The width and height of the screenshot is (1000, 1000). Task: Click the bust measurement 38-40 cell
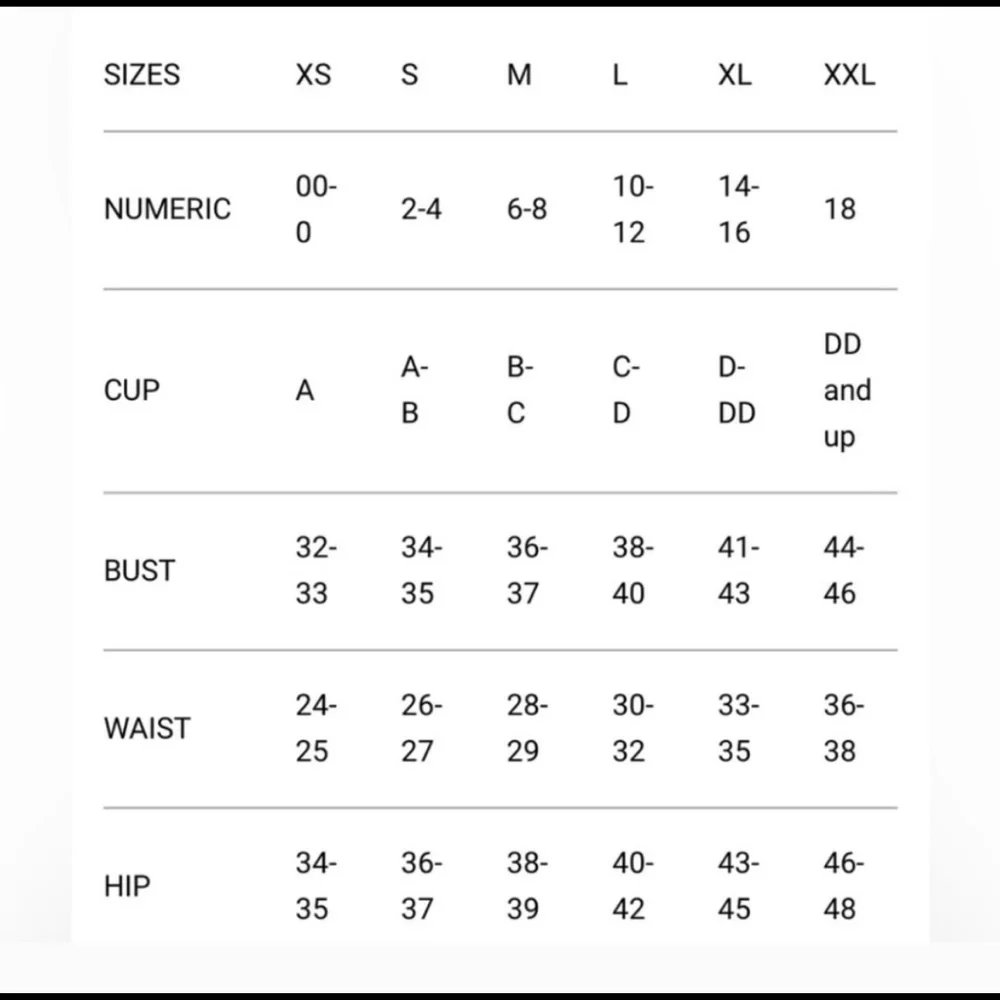[633, 571]
